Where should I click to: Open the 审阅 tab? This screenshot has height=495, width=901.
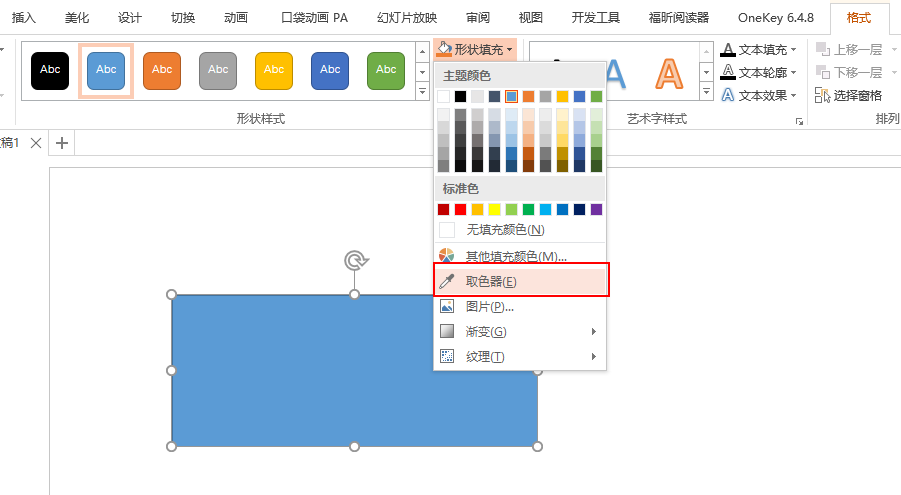coord(478,18)
